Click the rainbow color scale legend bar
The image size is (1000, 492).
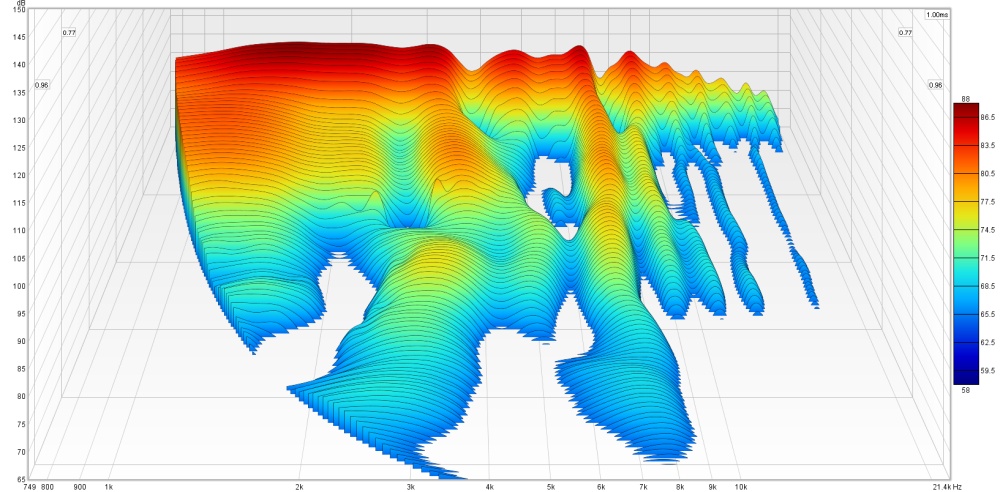(x=966, y=244)
